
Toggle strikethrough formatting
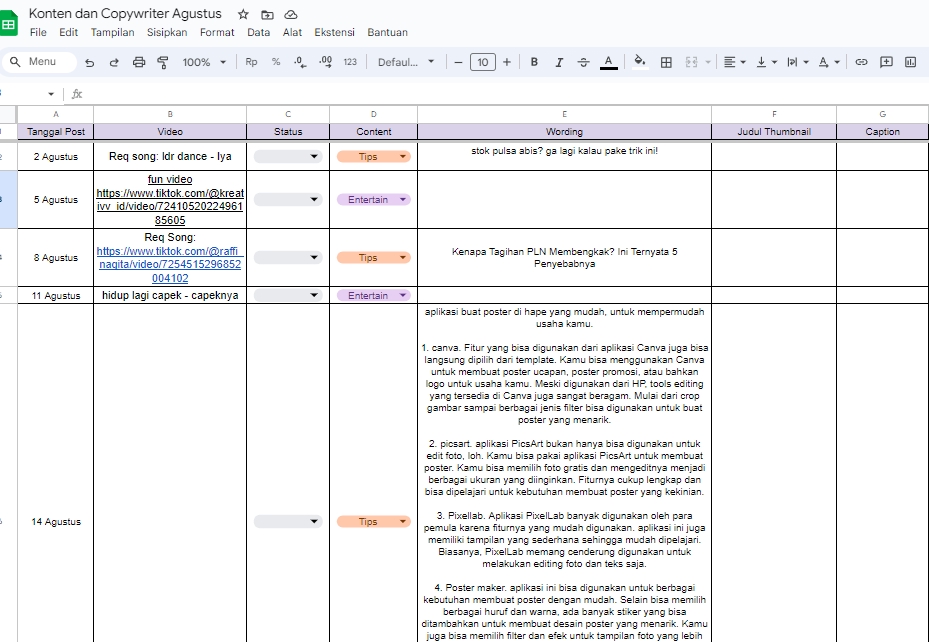pos(583,62)
